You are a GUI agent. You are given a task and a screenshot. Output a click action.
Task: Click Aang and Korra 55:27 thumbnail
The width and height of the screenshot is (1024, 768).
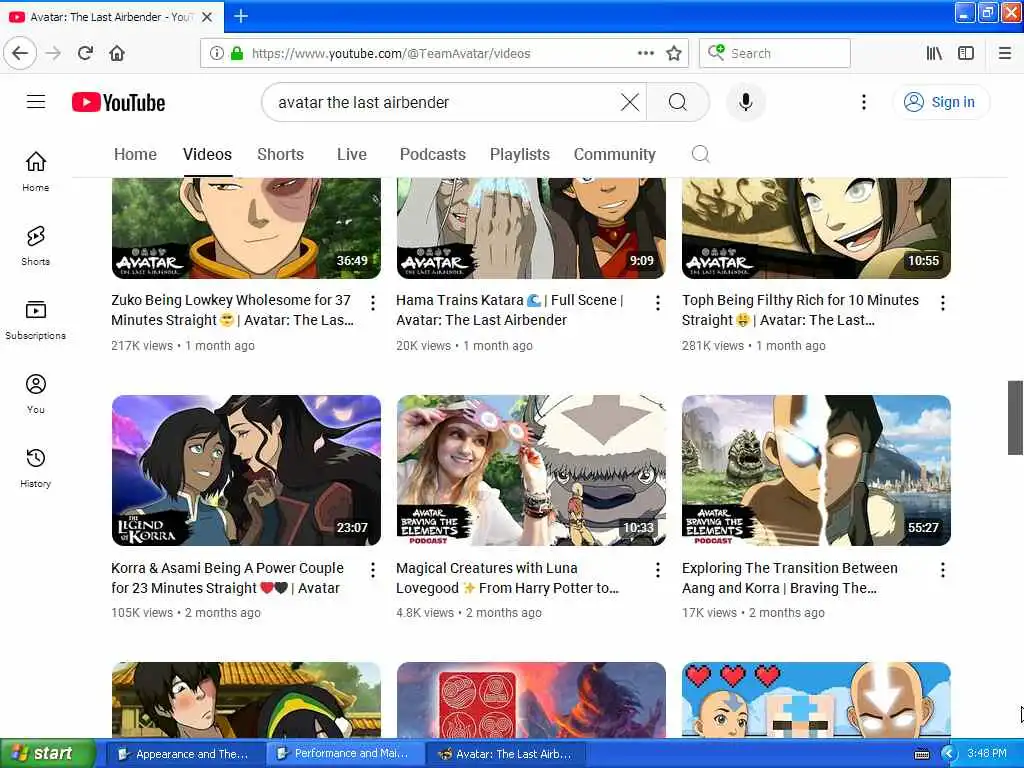816,470
